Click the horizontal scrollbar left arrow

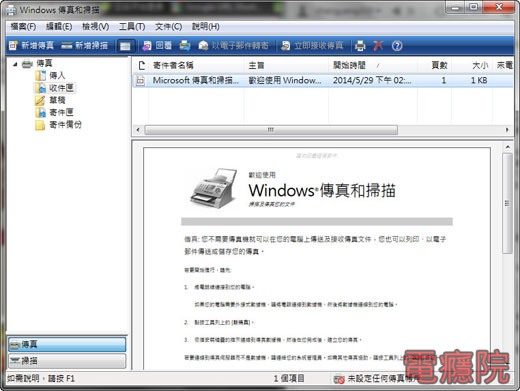[138, 130]
